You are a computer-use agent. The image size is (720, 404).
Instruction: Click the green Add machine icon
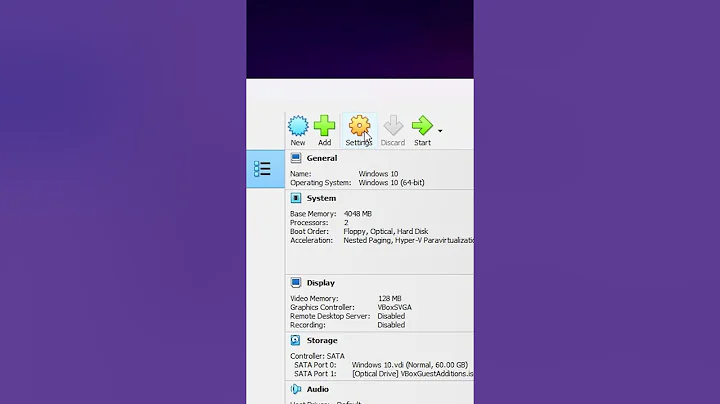325,126
